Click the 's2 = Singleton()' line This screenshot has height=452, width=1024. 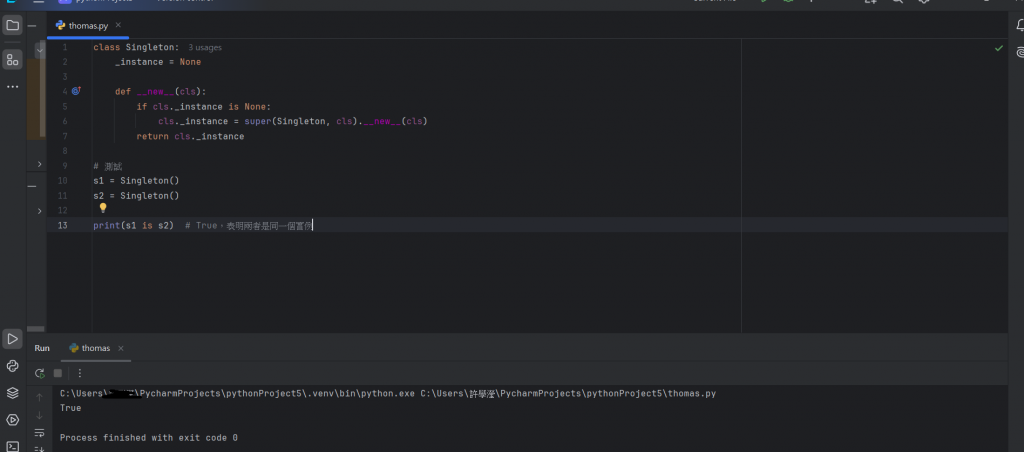point(136,196)
